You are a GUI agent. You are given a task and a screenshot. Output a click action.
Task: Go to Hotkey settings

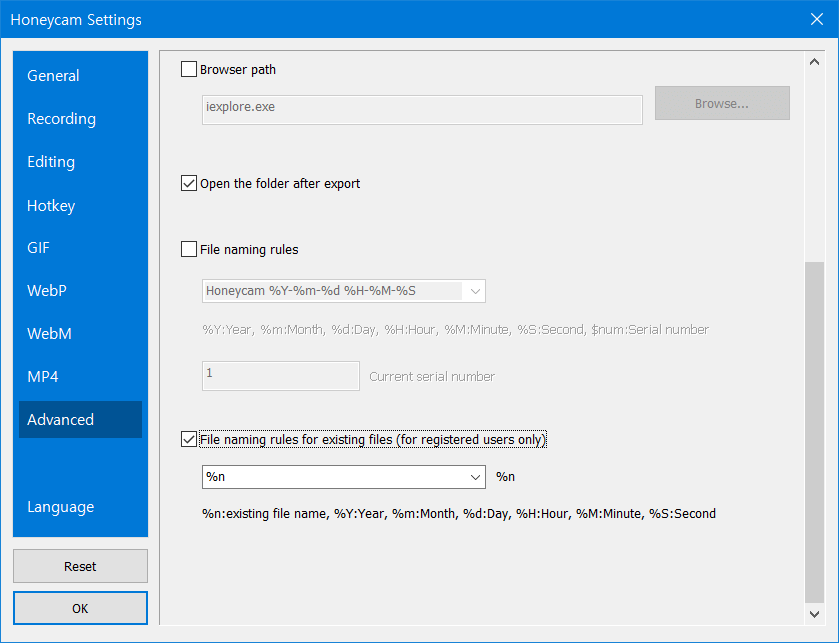tap(51, 206)
